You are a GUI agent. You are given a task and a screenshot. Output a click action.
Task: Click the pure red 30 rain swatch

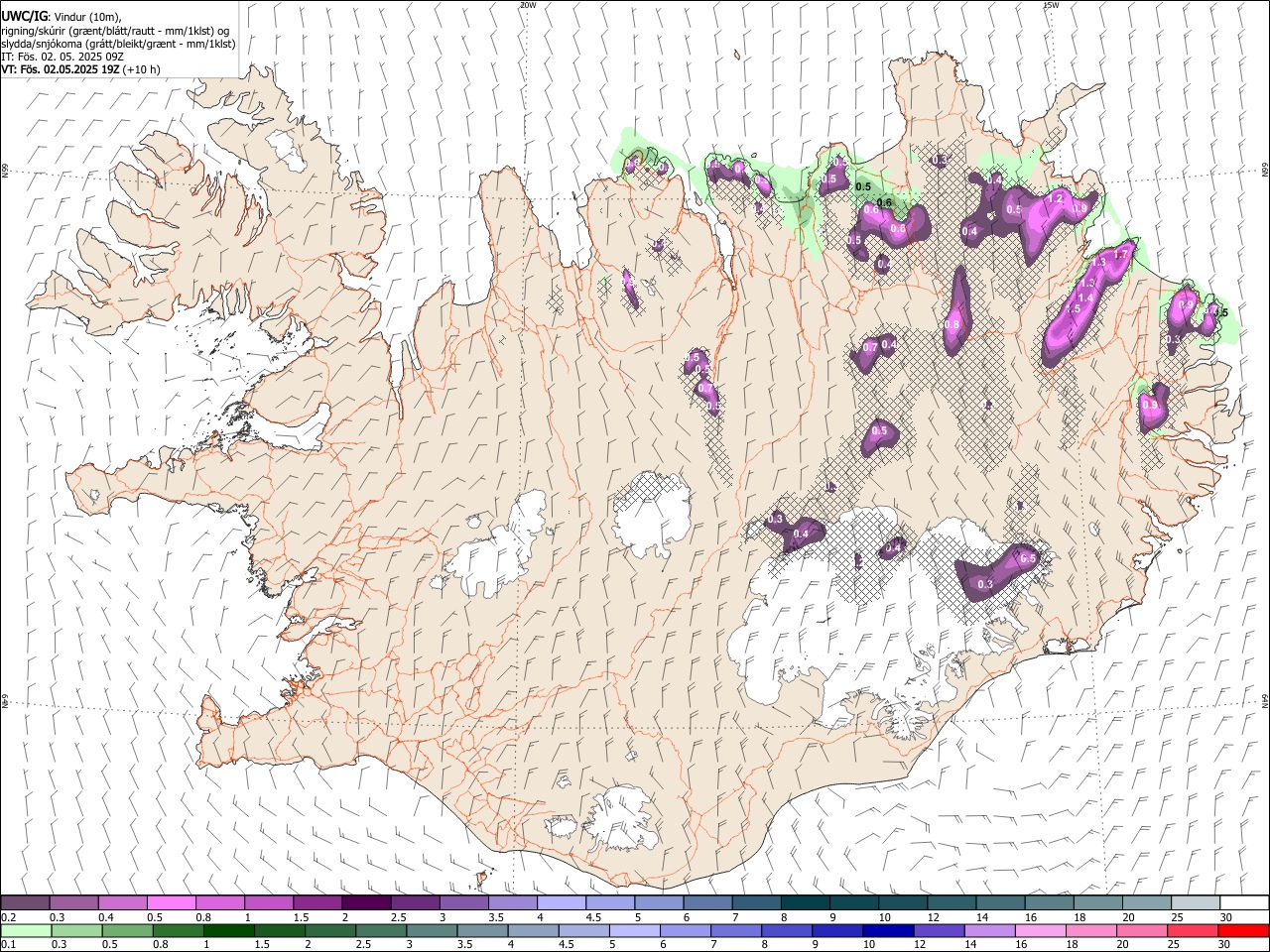tap(1243, 931)
